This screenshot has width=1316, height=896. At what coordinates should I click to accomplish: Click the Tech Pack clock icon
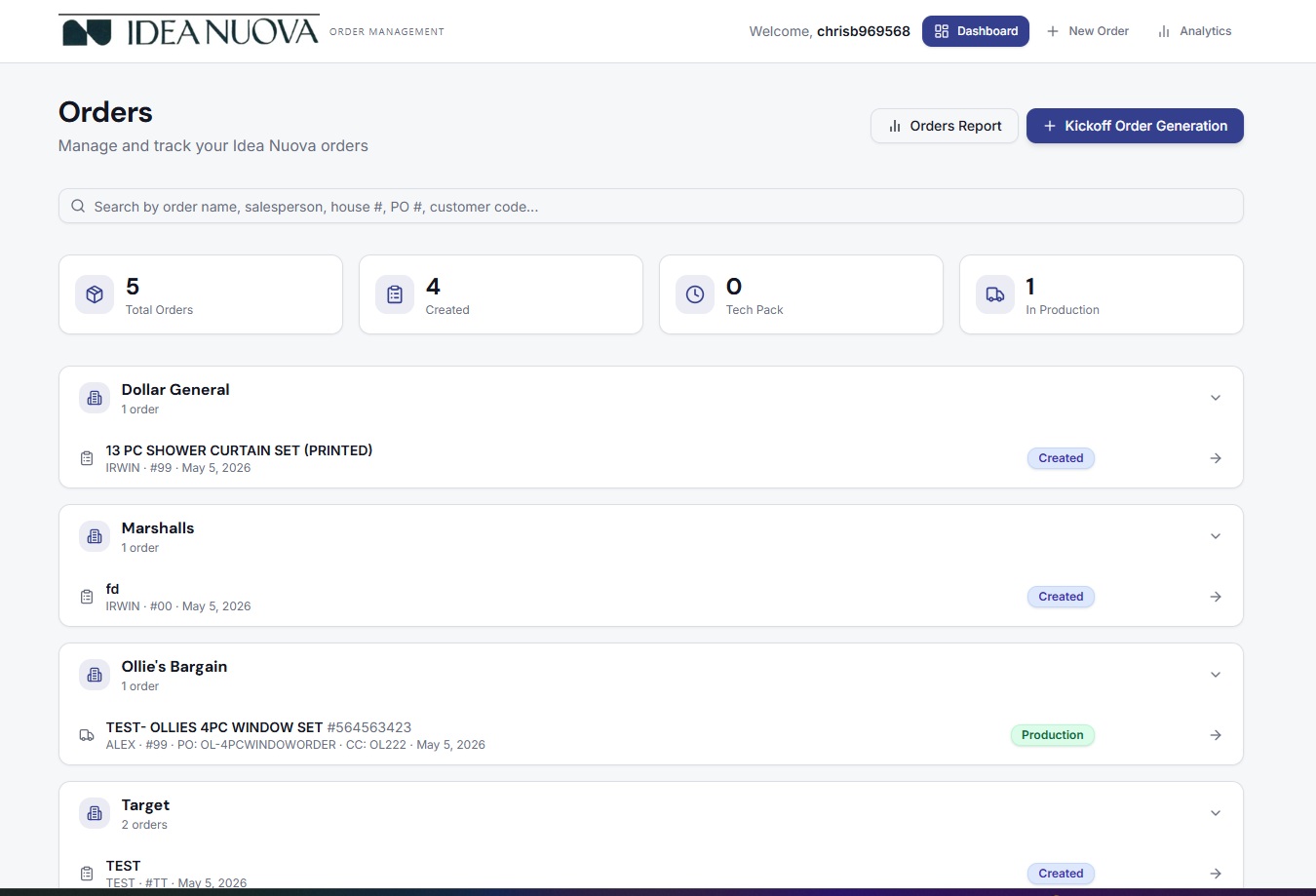click(695, 294)
